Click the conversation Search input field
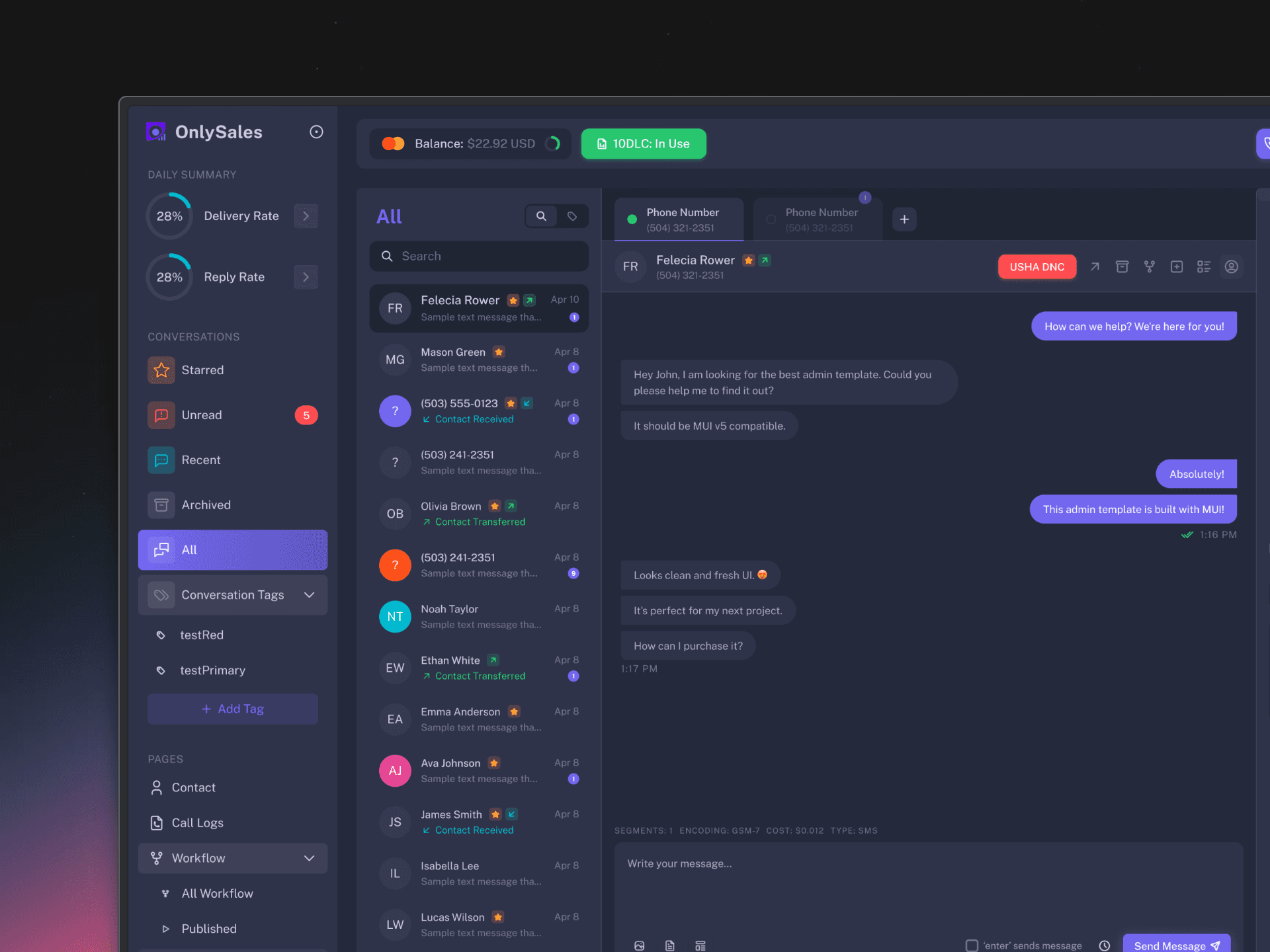The image size is (1270, 952). click(x=479, y=256)
